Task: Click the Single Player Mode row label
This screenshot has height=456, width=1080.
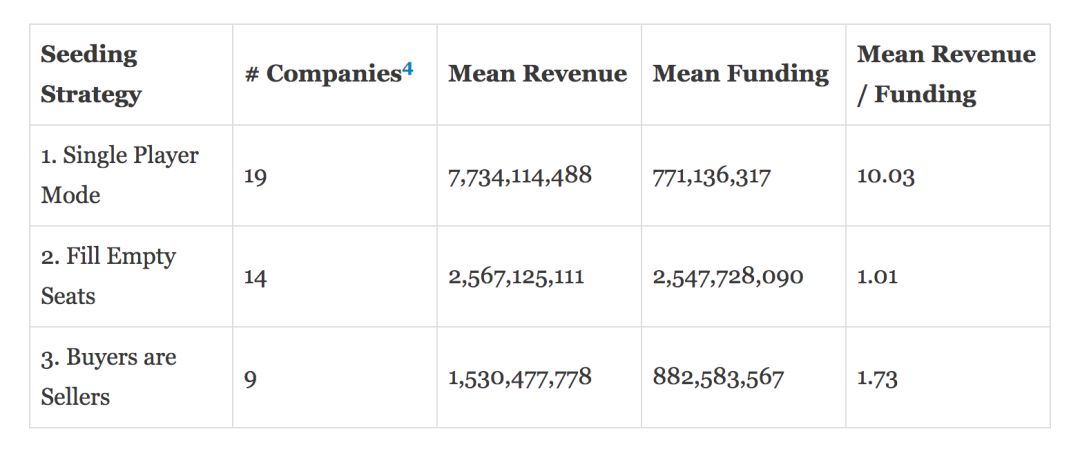Action: click(119, 175)
